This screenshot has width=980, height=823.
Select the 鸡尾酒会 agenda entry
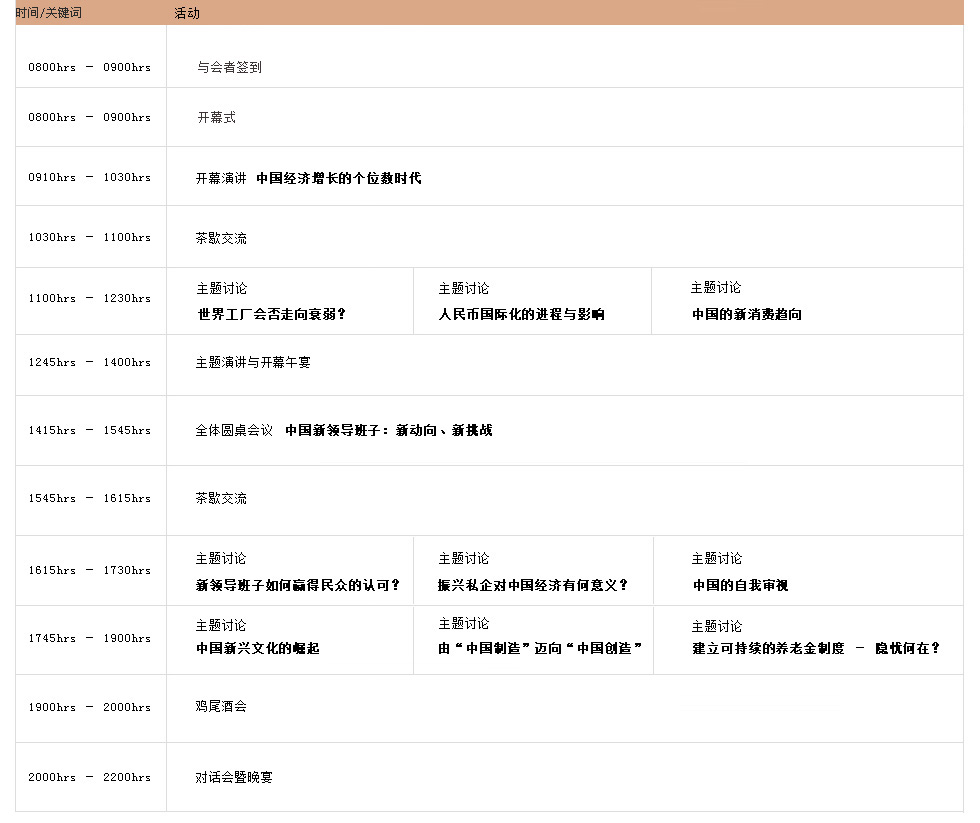(221, 706)
